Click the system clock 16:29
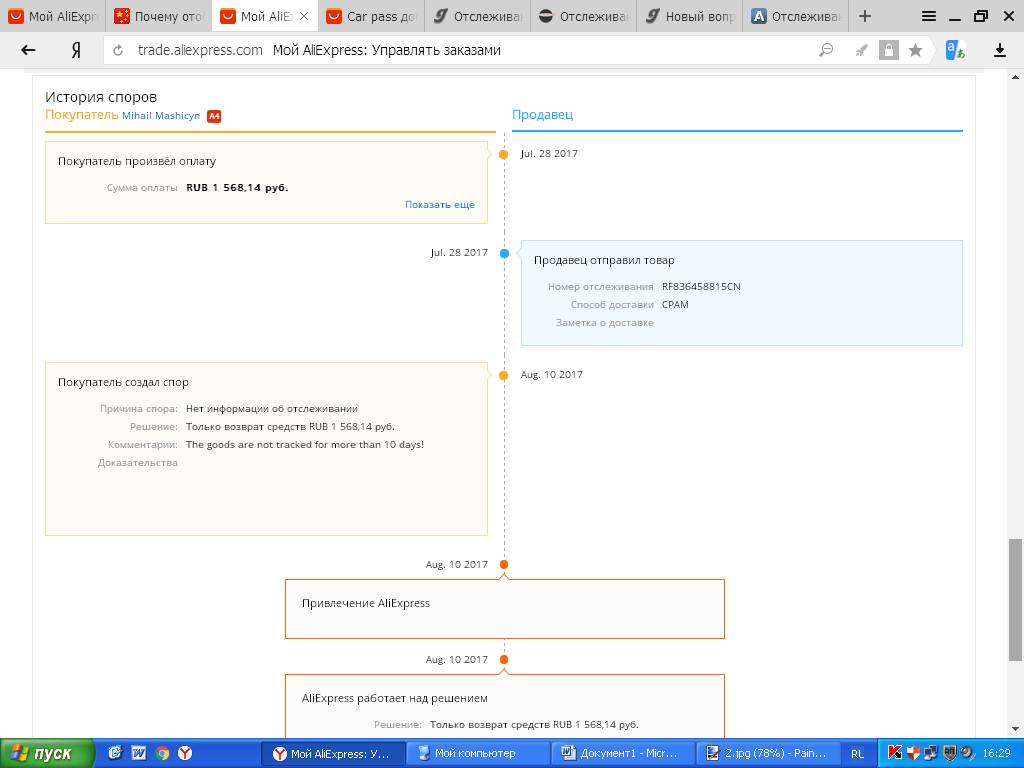This screenshot has height=768, width=1024. [997, 753]
